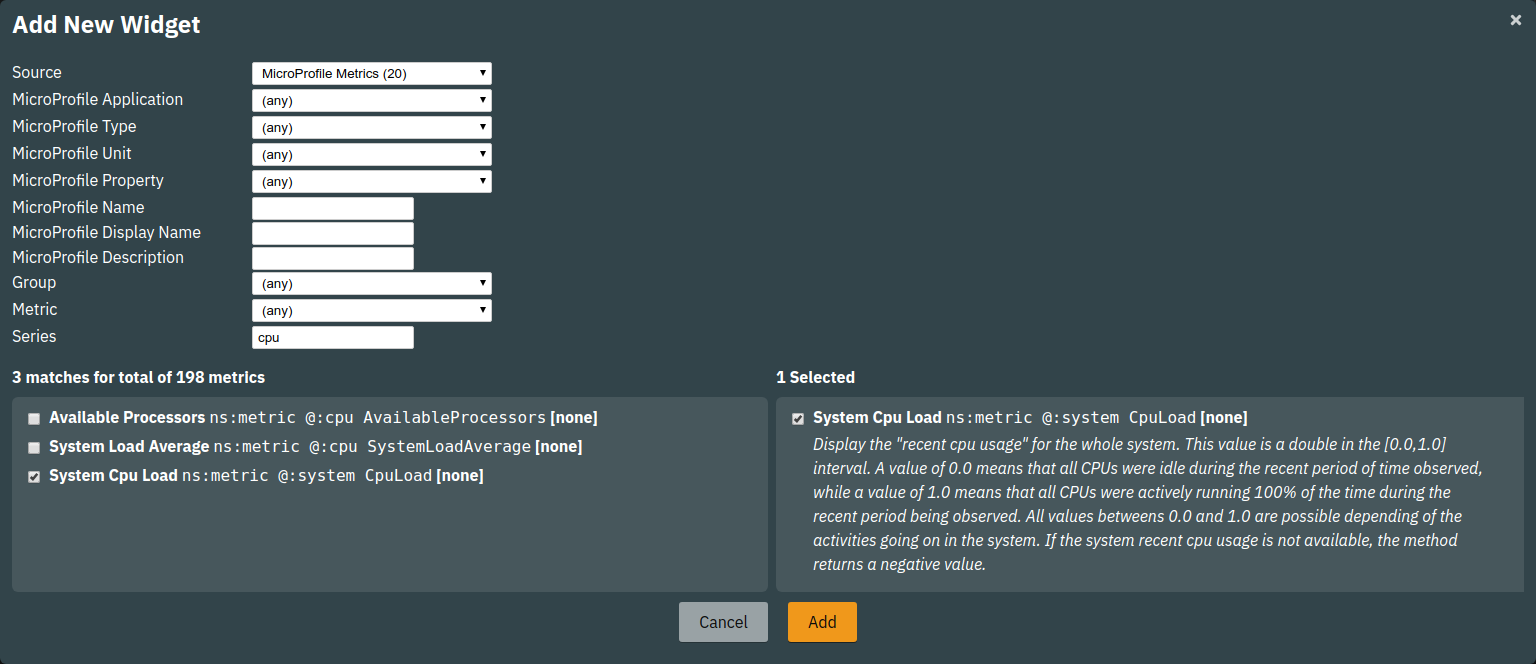Open the Group dropdown
This screenshot has height=664, width=1536.
point(371,283)
